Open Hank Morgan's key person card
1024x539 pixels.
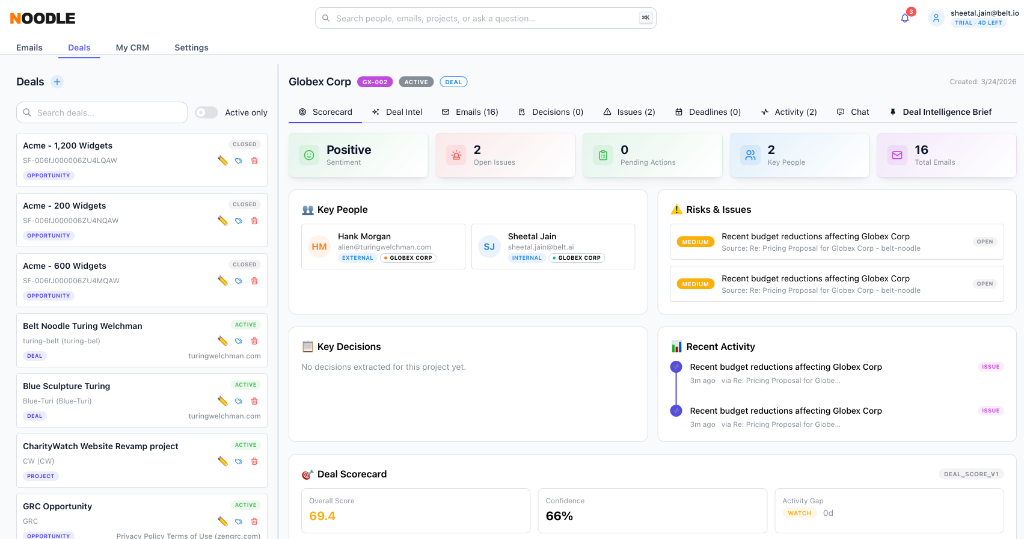pyautogui.click(x=383, y=246)
